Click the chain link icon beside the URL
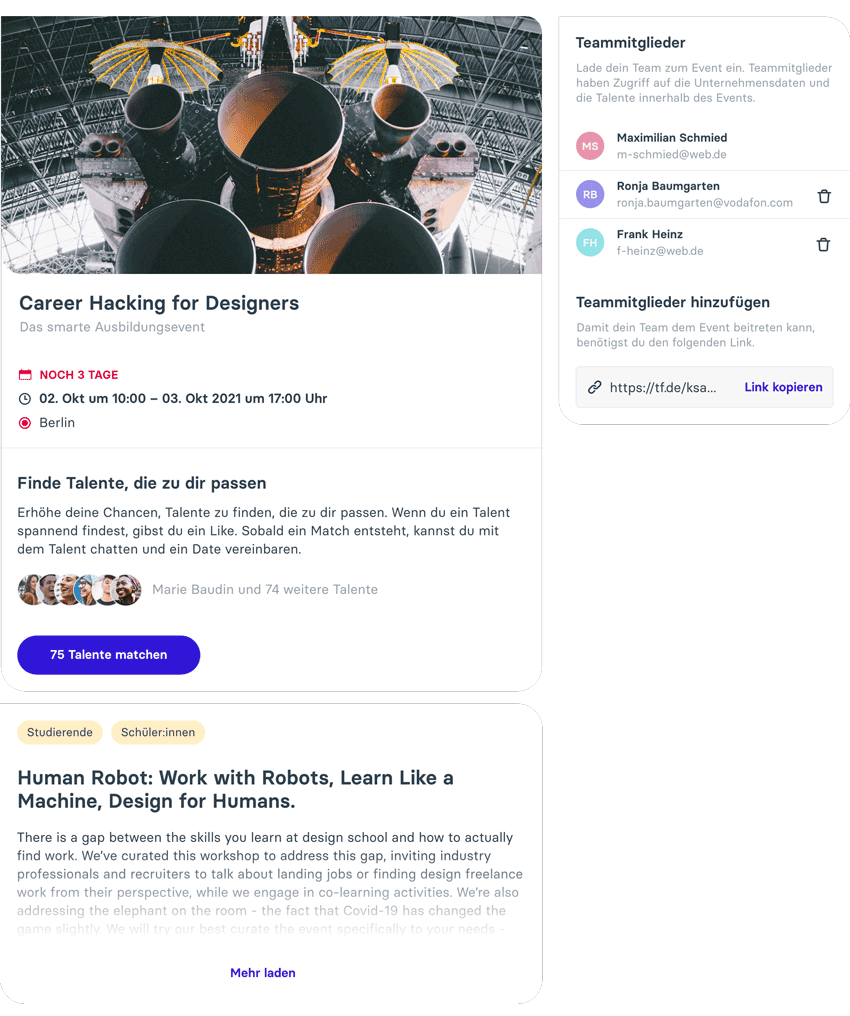Image resolution: width=850 pixels, height=1016 pixels. [x=594, y=387]
